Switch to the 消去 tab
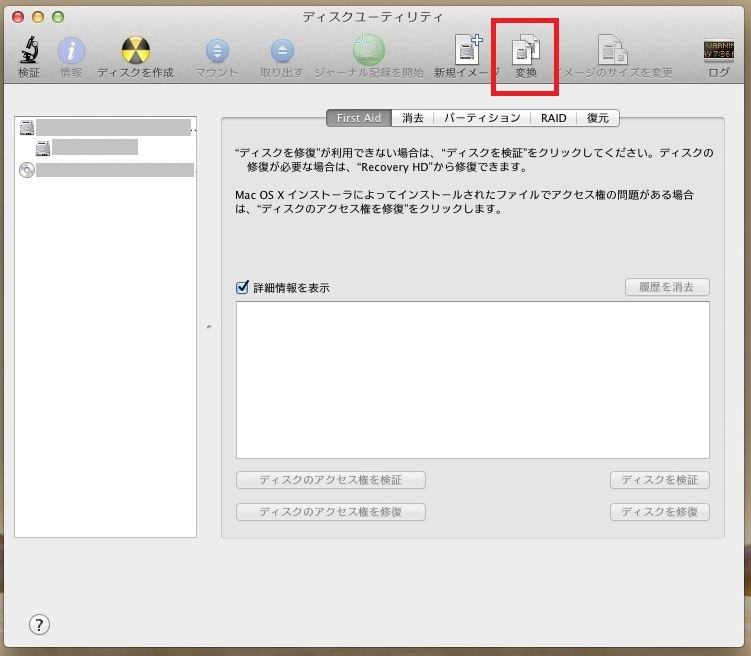The width and height of the screenshot is (751, 656). click(413, 118)
